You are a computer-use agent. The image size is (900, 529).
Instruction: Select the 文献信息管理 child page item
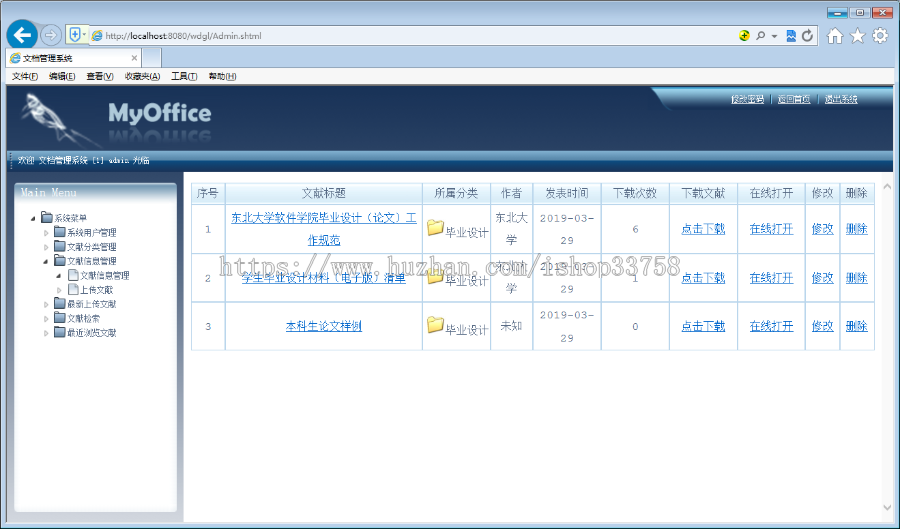pos(104,275)
